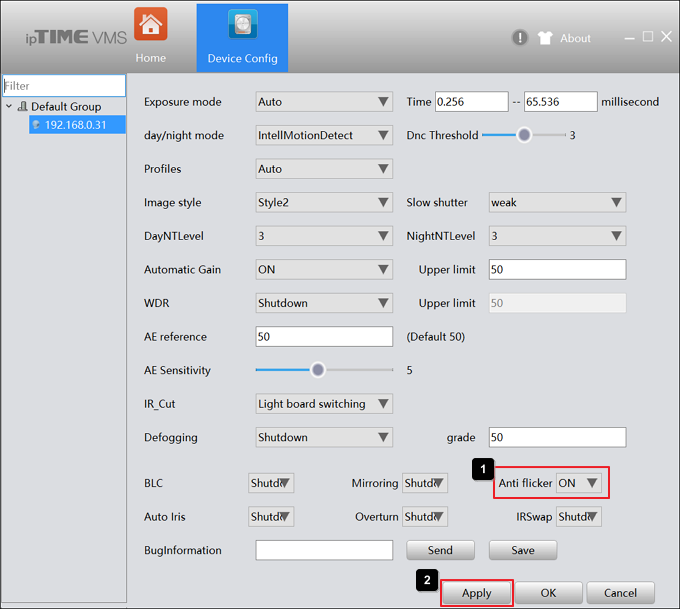
Task: Click the OK button
Action: [548, 593]
